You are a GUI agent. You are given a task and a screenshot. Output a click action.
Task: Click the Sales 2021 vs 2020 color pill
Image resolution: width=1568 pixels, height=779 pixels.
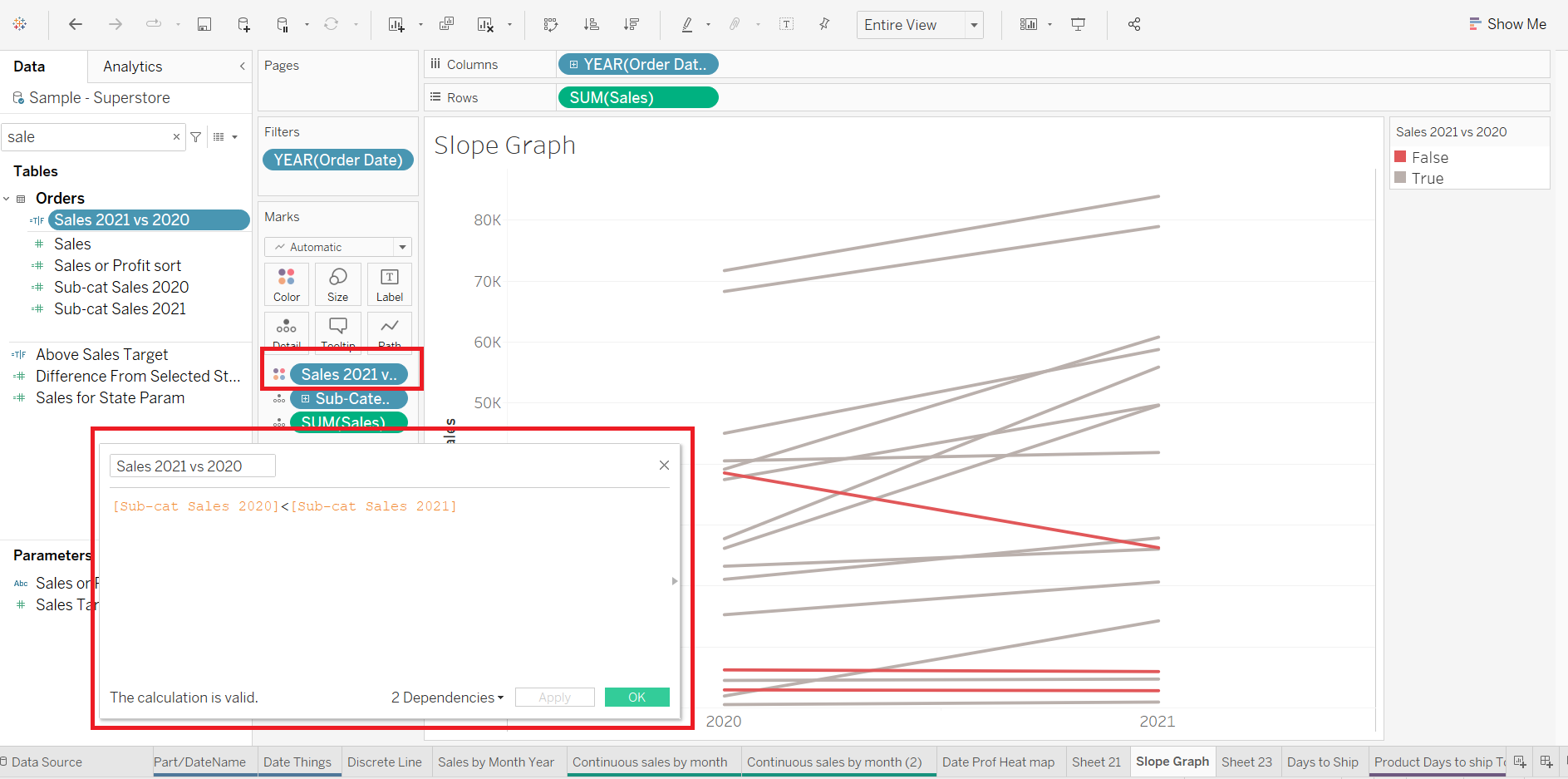(349, 375)
